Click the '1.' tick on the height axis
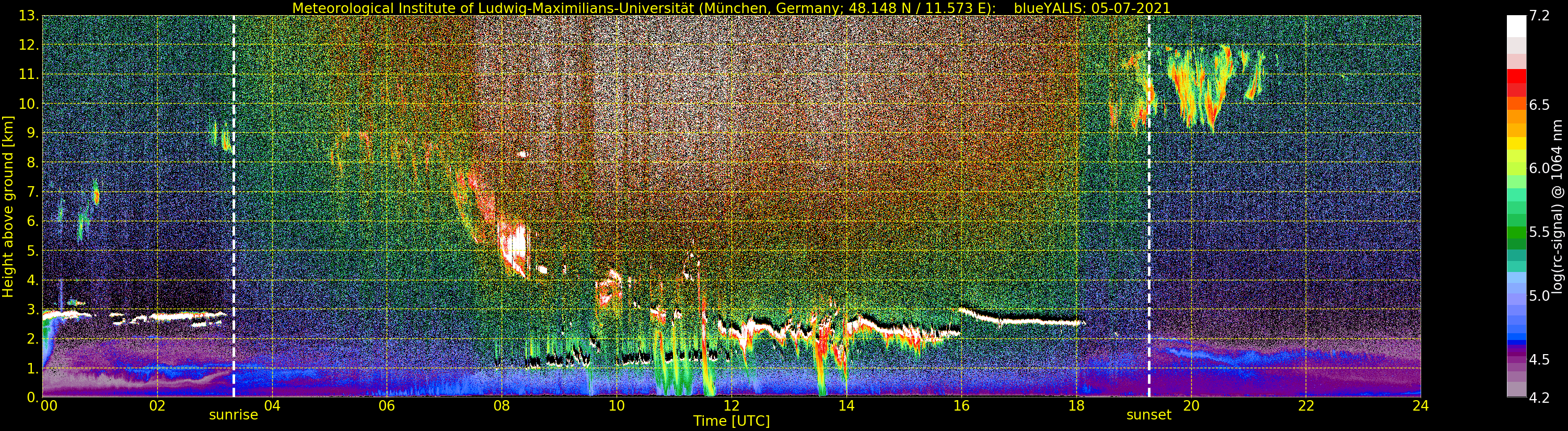Image resolution: width=1568 pixels, height=431 pixels. [32, 368]
